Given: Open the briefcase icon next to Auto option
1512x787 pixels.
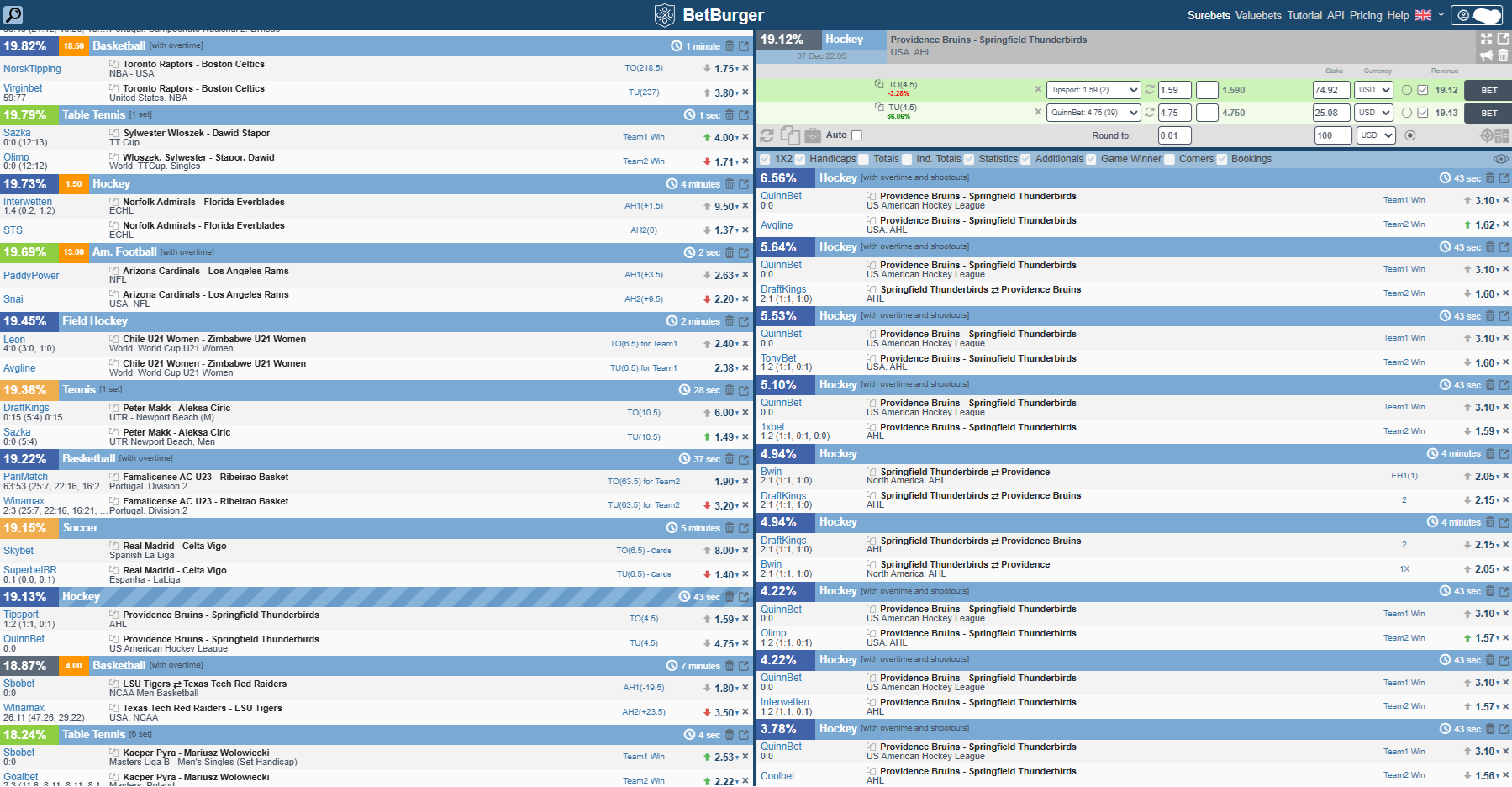Looking at the screenshot, I should coord(813,135).
